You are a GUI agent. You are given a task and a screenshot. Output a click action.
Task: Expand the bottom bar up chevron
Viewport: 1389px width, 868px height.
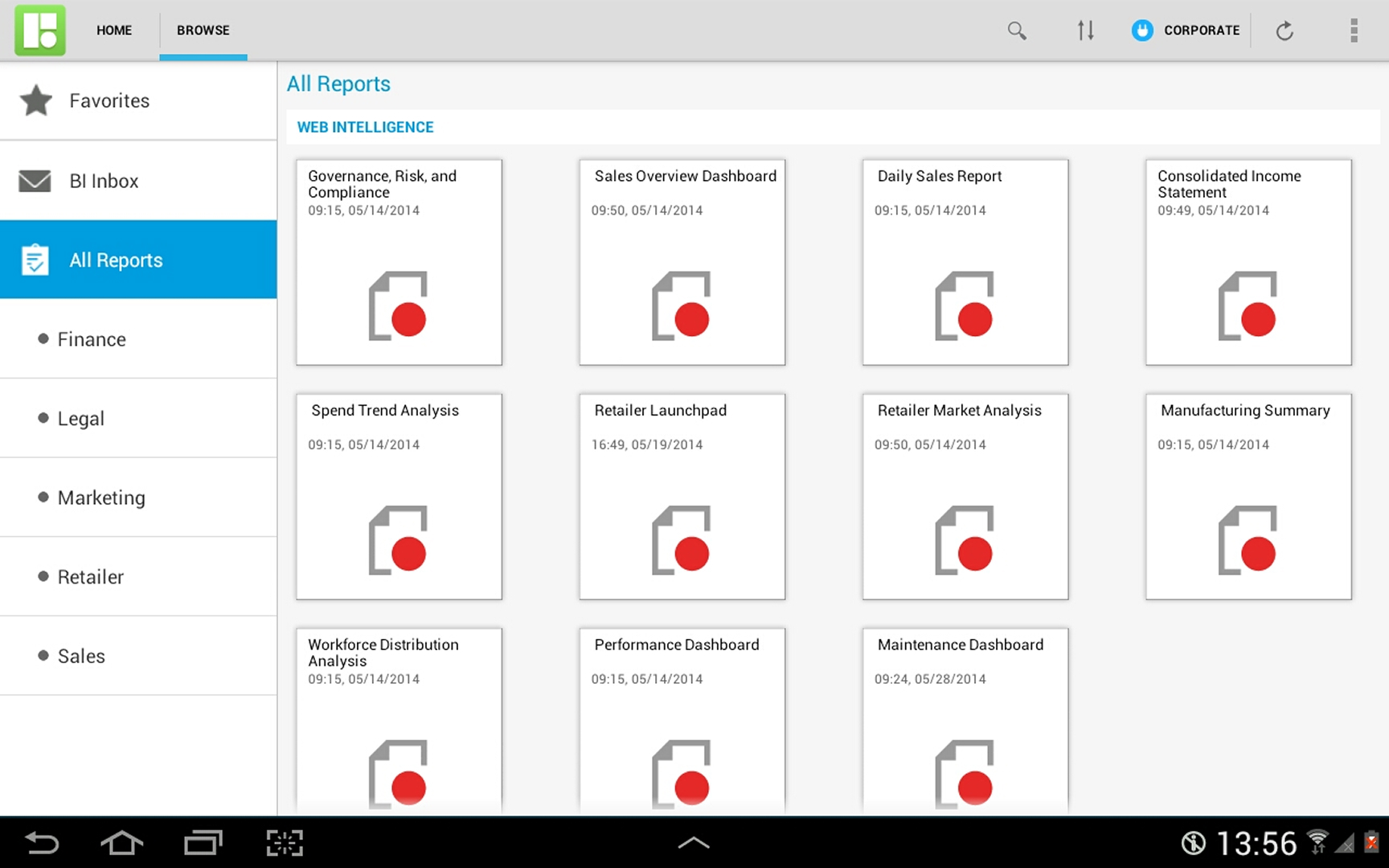694,843
